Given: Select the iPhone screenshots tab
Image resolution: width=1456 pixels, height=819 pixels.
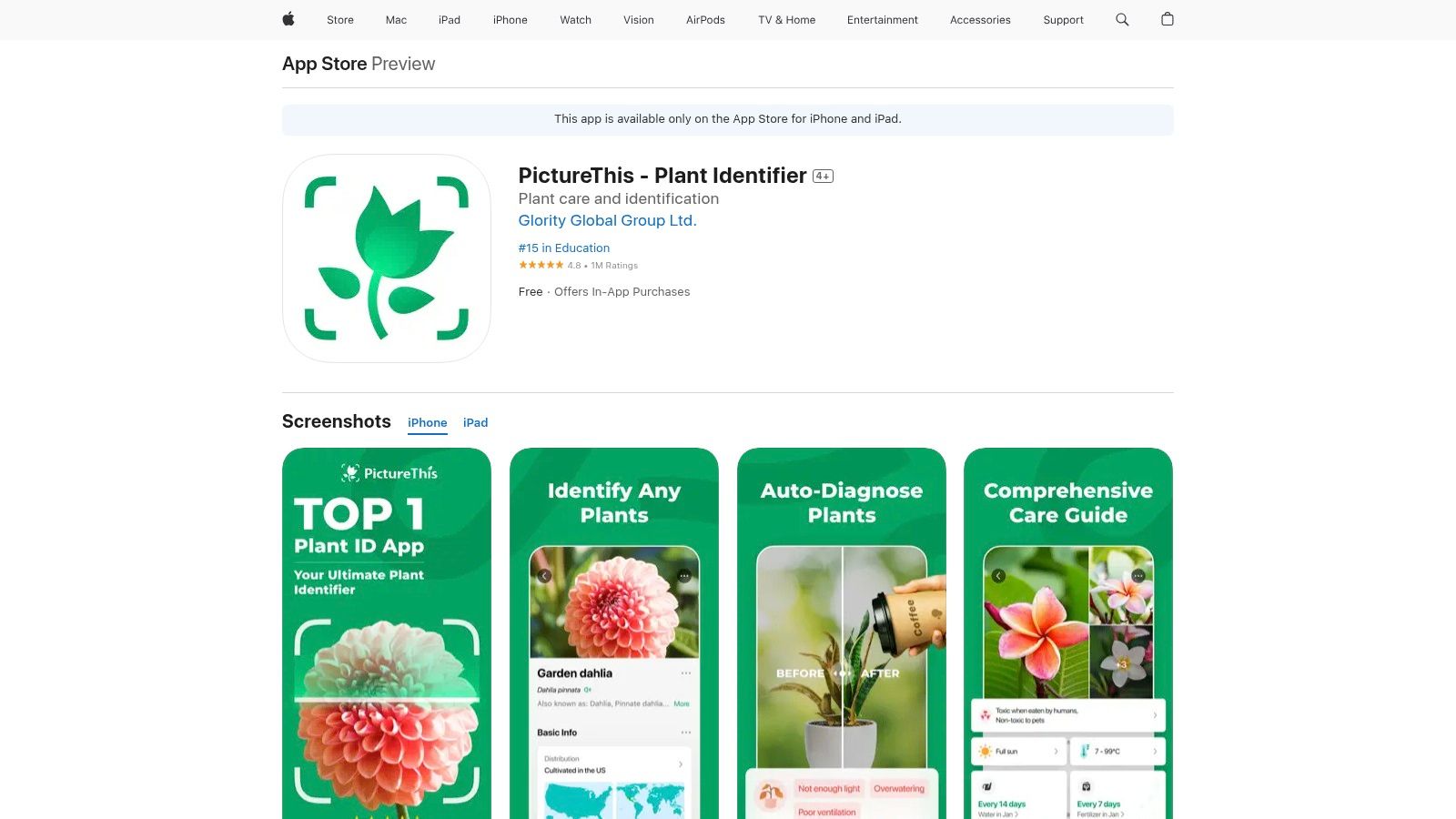Looking at the screenshot, I should pyautogui.click(x=428, y=422).
